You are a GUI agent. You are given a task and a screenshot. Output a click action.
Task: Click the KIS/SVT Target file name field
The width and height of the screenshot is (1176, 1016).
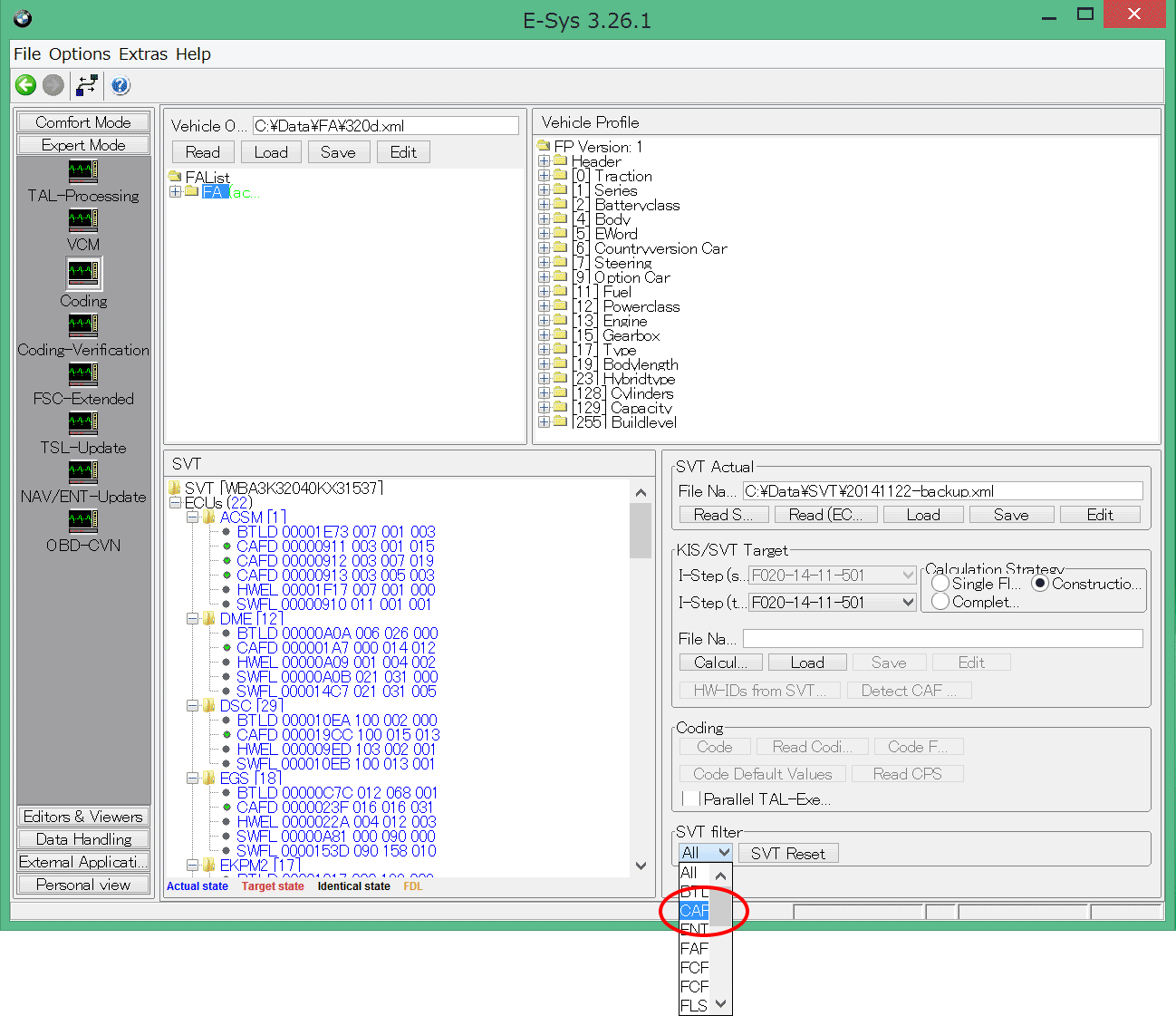point(942,638)
